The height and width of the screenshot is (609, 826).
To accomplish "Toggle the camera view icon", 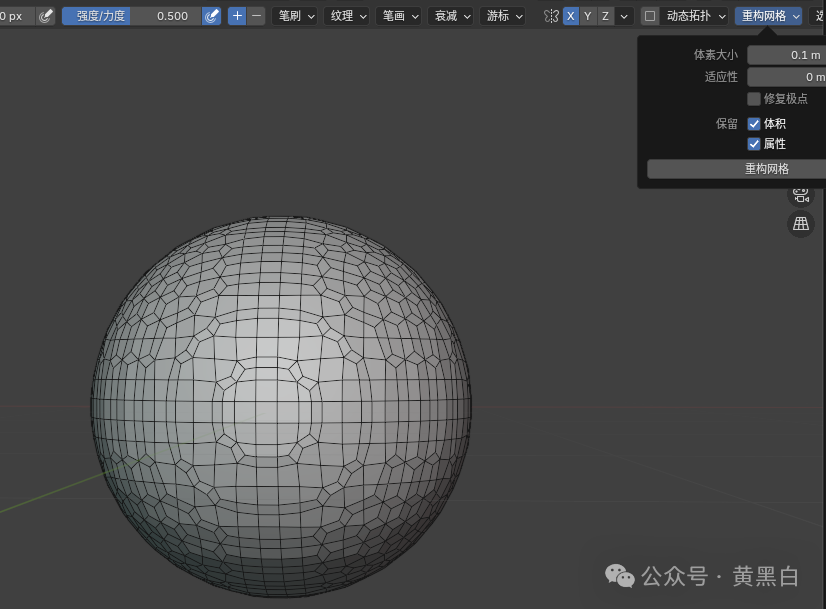I will pyautogui.click(x=801, y=194).
